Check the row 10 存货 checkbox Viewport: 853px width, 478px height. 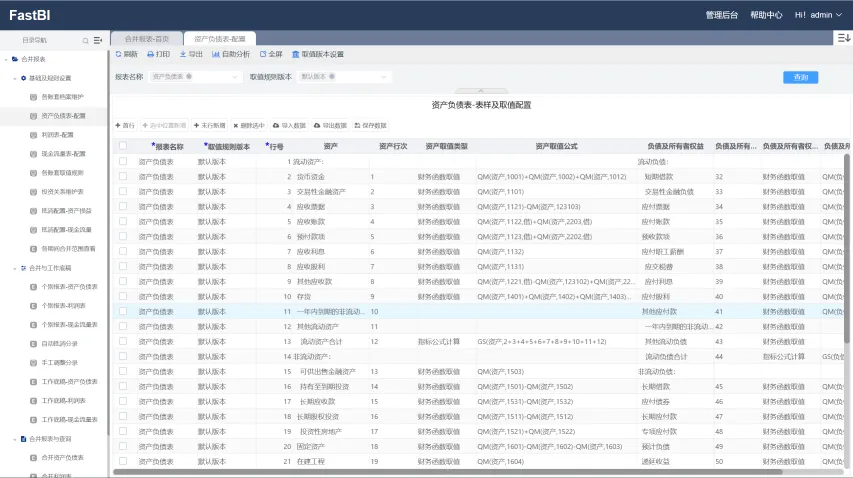[123, 296]
